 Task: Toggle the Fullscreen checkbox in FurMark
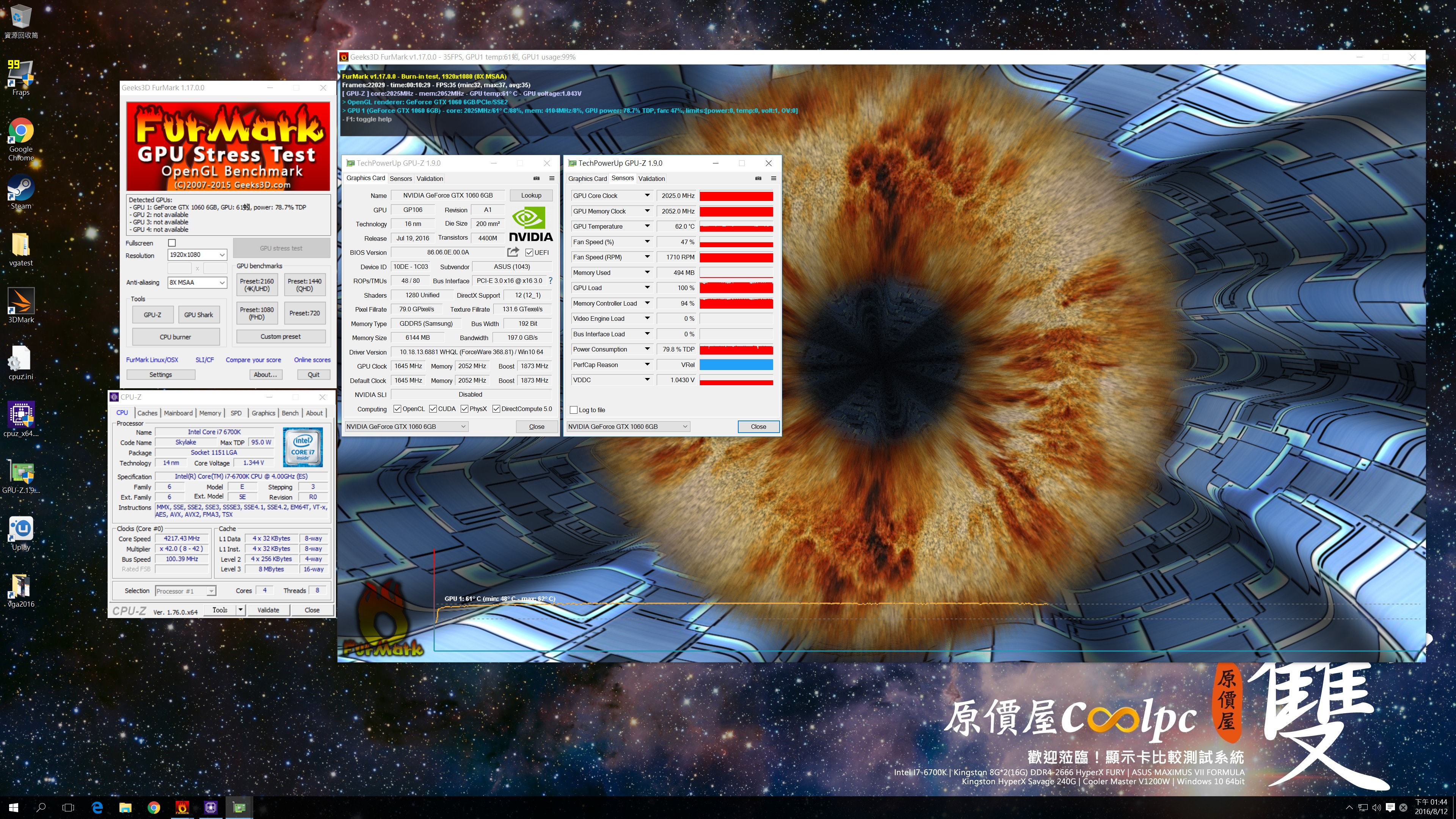point(172,243)
